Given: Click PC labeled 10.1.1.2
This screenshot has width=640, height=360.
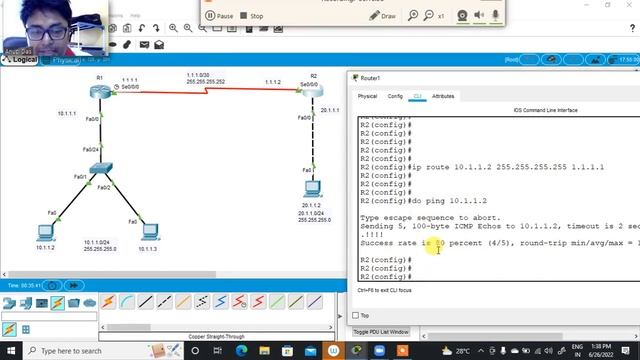Looking at the screenshot, I should pos(45,233).
